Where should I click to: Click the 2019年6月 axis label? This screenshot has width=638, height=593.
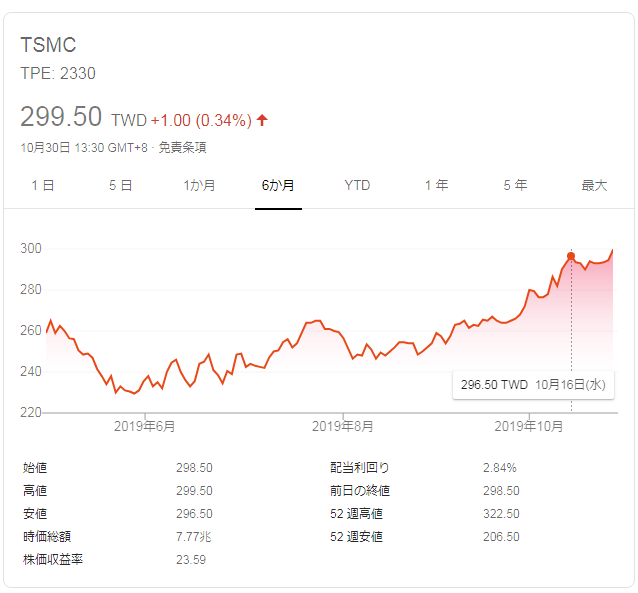(145, 426)
